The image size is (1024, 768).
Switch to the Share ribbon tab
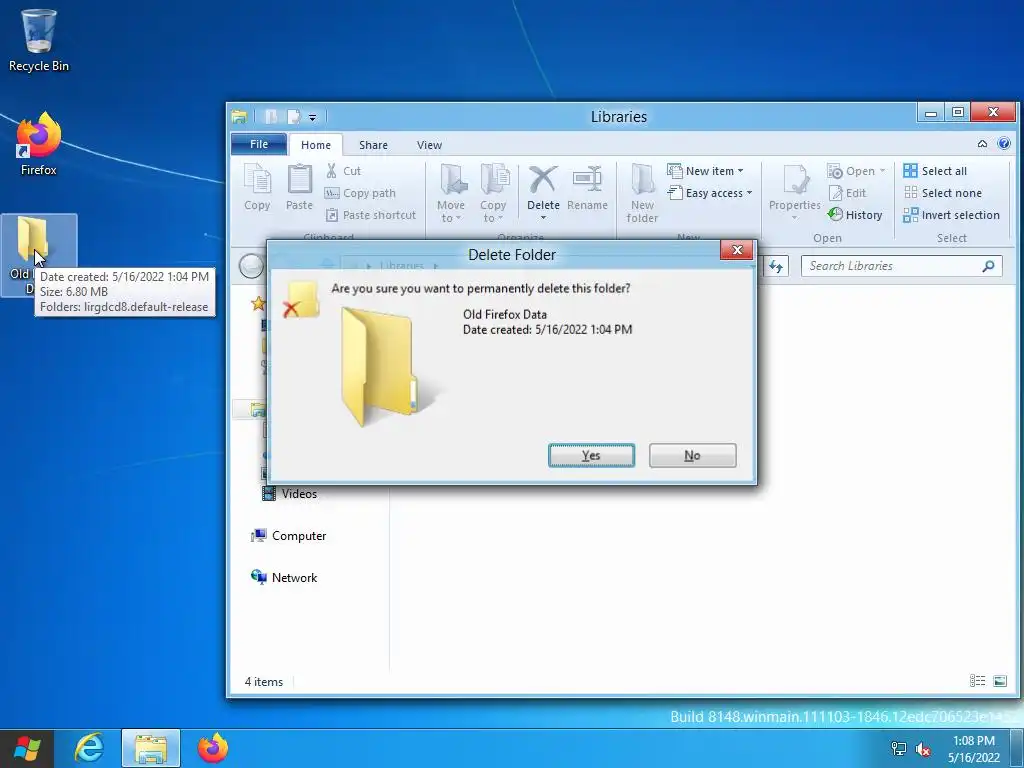pos(374,145)
